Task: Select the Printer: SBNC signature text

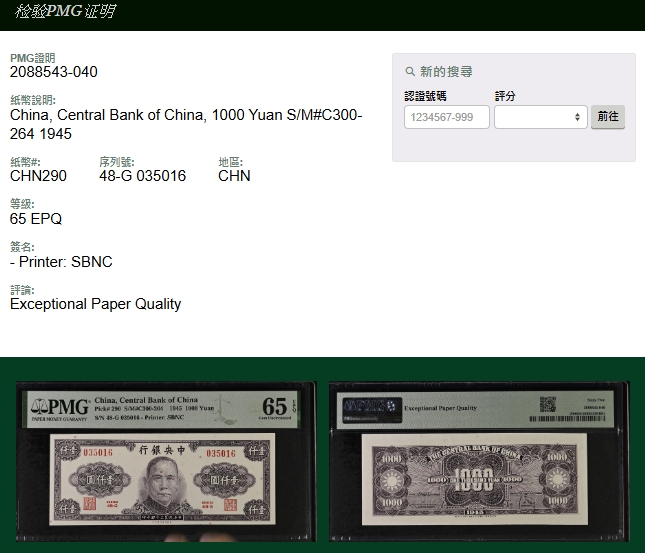Action: point(61,262)
